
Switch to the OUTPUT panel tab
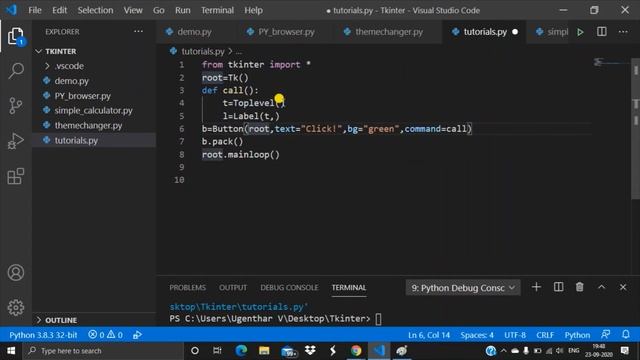coord(233,287)
